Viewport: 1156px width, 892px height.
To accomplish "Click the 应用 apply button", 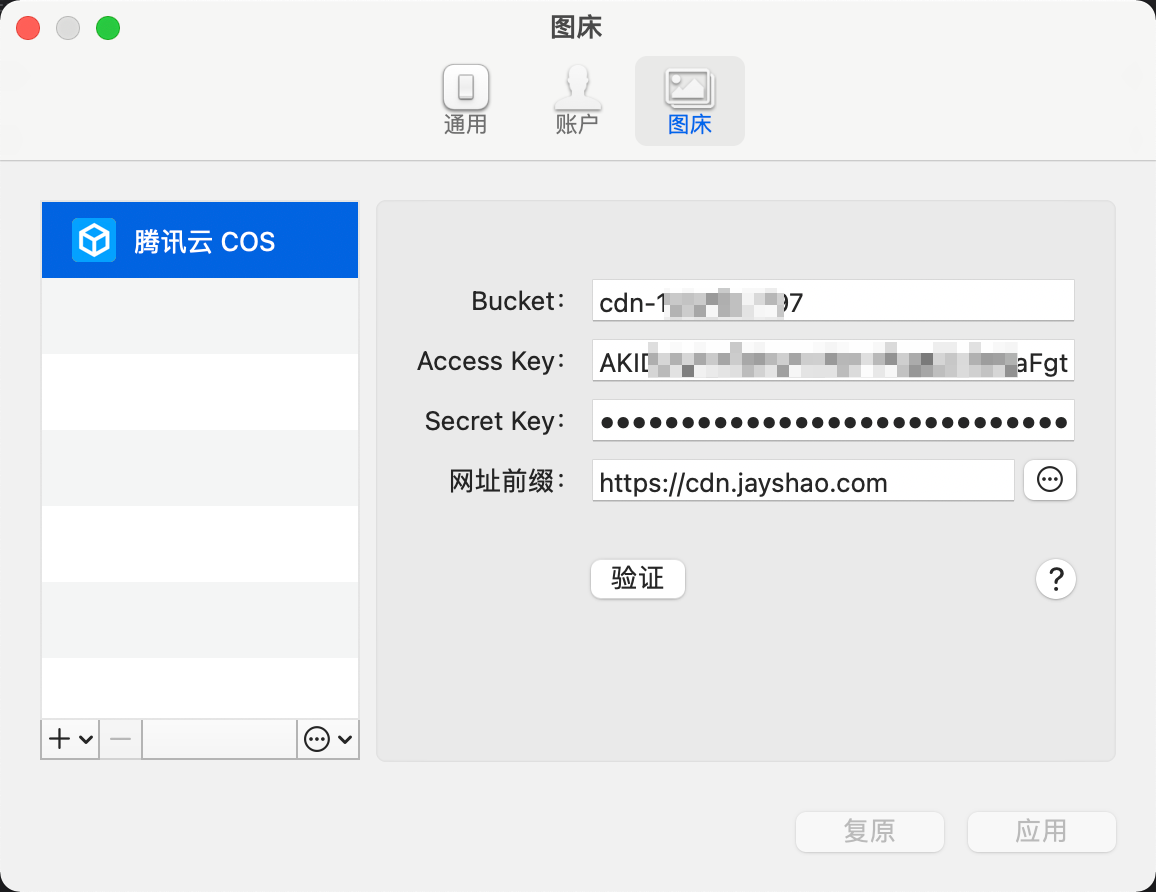I will (x=1041, y=831).
